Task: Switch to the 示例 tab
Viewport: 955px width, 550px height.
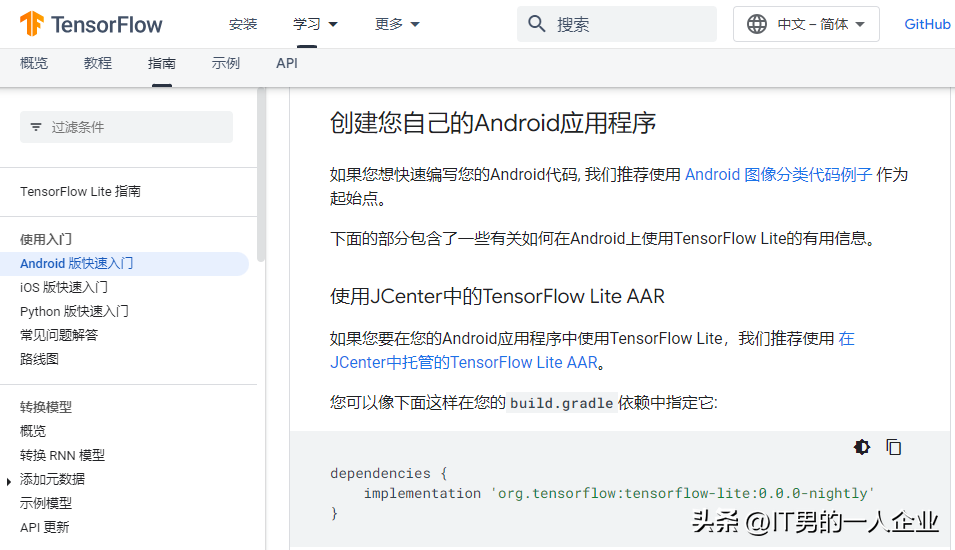Action: point(225,63)
